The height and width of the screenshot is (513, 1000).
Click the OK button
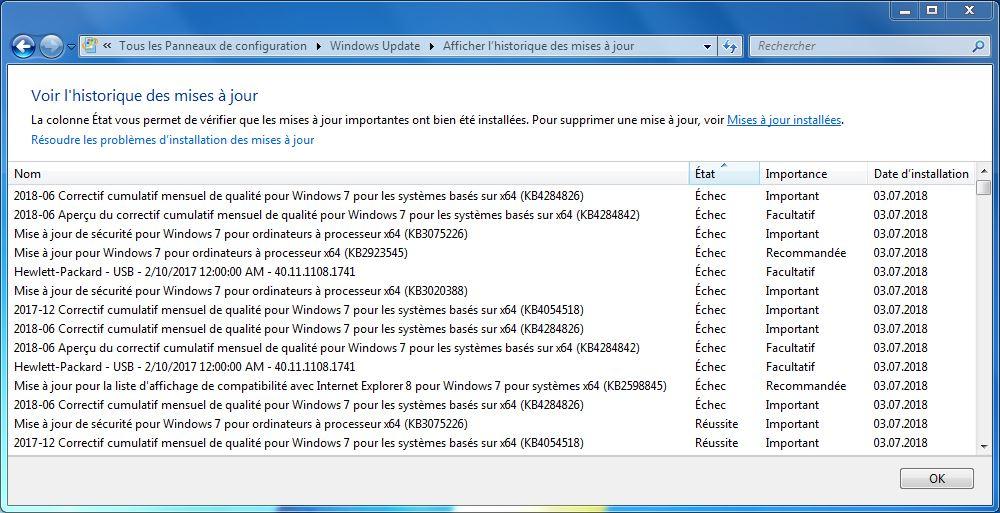937,479
